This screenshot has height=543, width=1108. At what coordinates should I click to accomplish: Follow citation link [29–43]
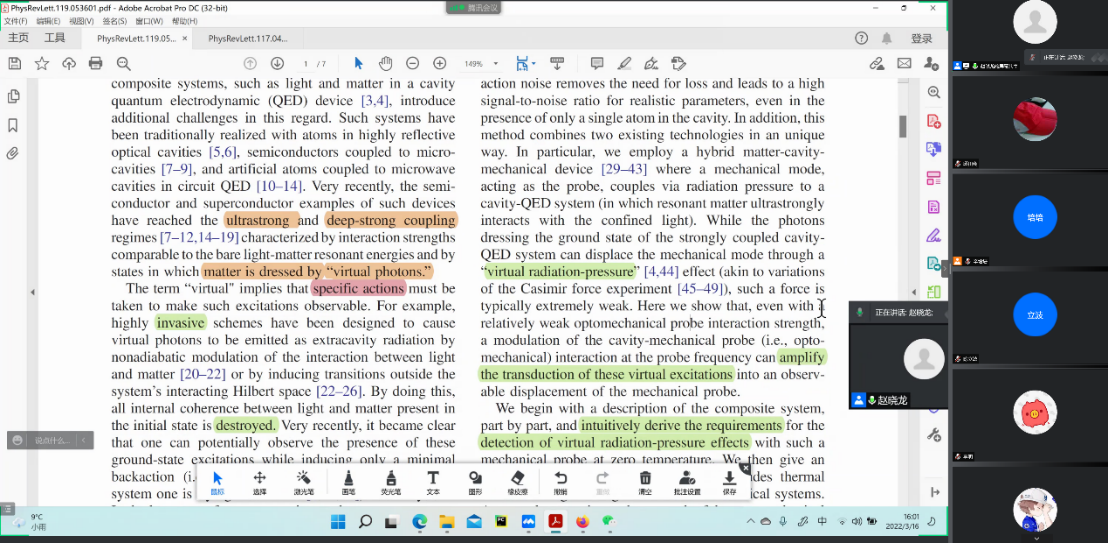pyautogui.click(x=624, y=169)
